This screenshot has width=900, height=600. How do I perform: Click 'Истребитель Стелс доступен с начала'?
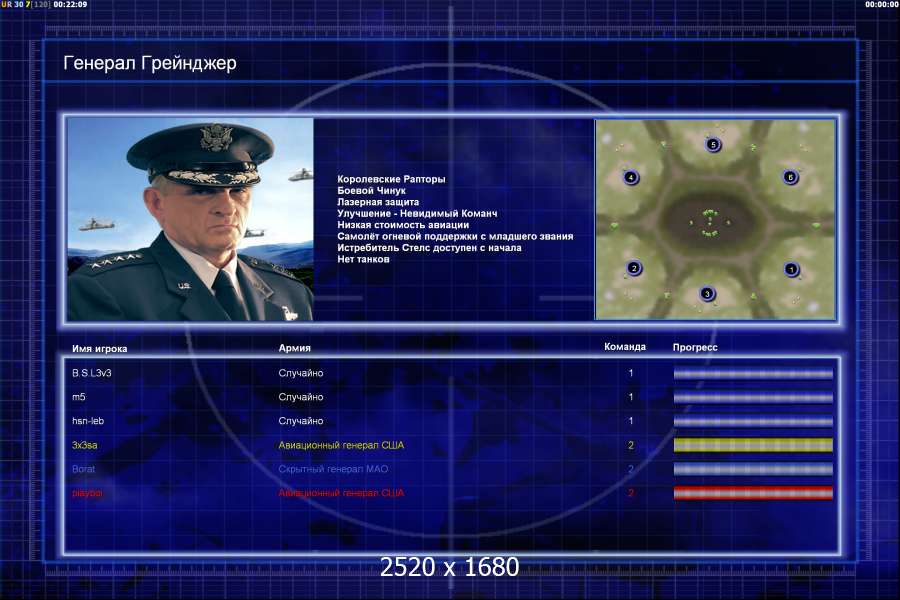pos(429,248)
